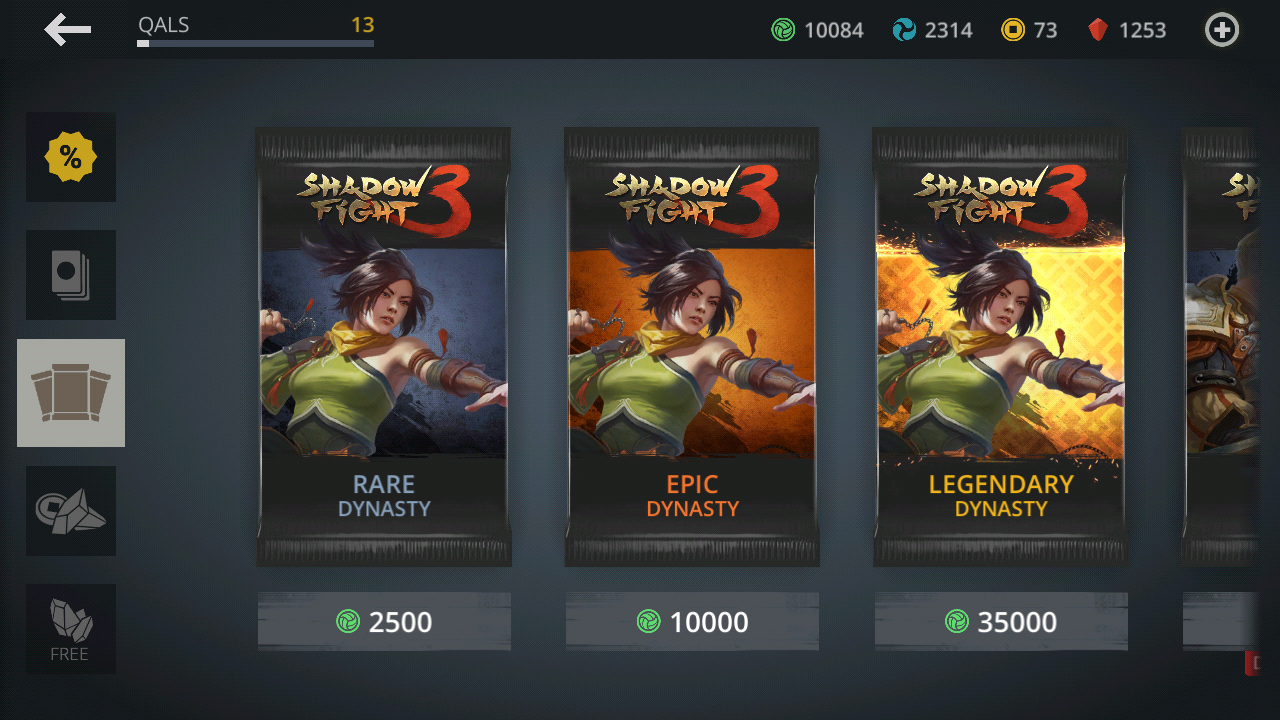Screen dimensions: 1280x720
Task: Tap the blue shadow energy icon
Action: coord(904,30)
